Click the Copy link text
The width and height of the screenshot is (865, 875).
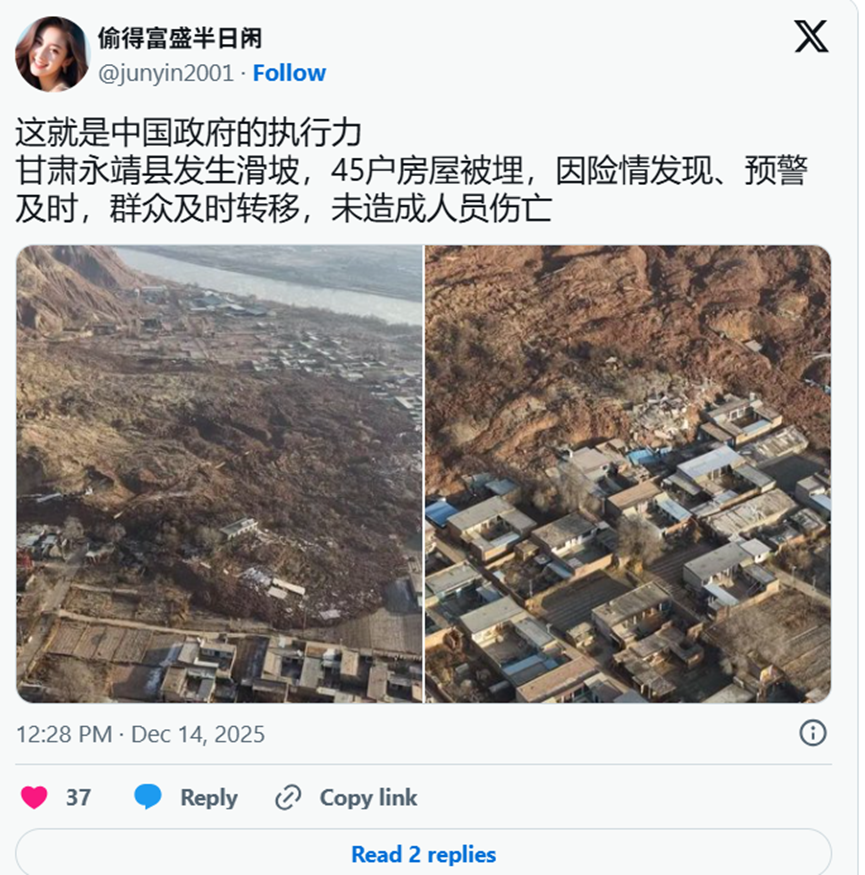[x=368, y=797]
